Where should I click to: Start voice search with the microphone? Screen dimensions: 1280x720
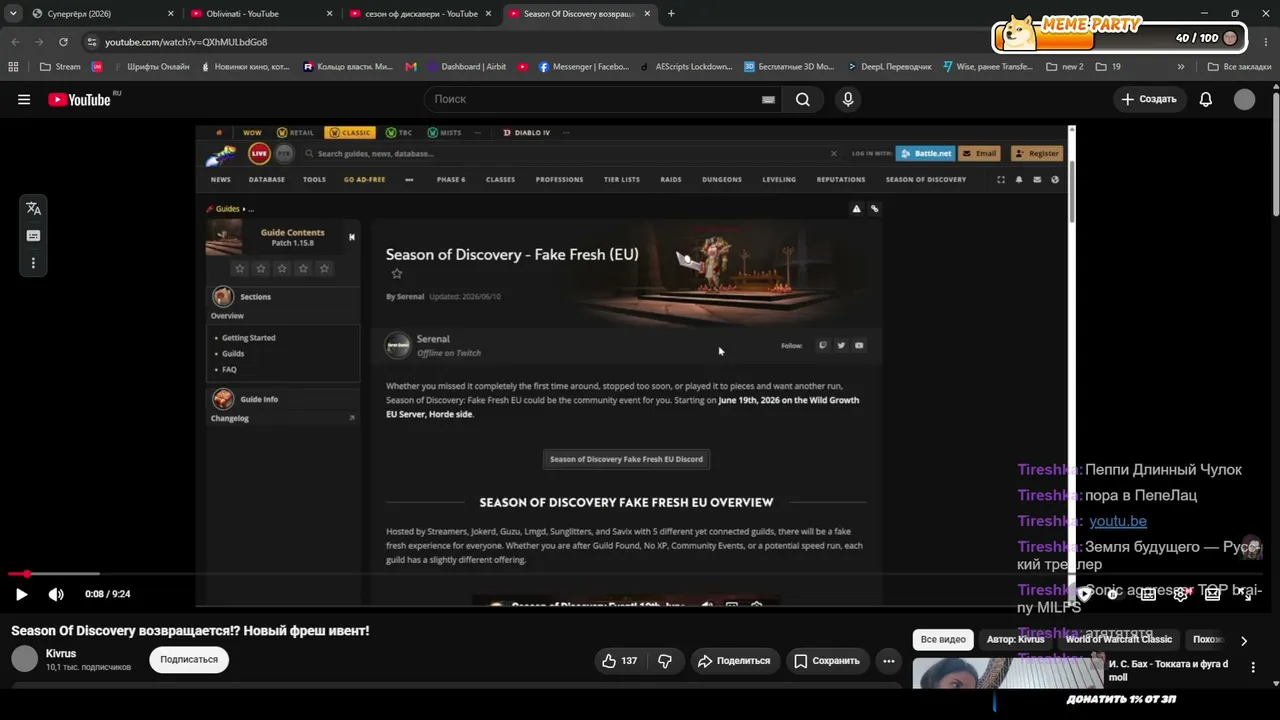pyautogui.click(x=848, y=99)
